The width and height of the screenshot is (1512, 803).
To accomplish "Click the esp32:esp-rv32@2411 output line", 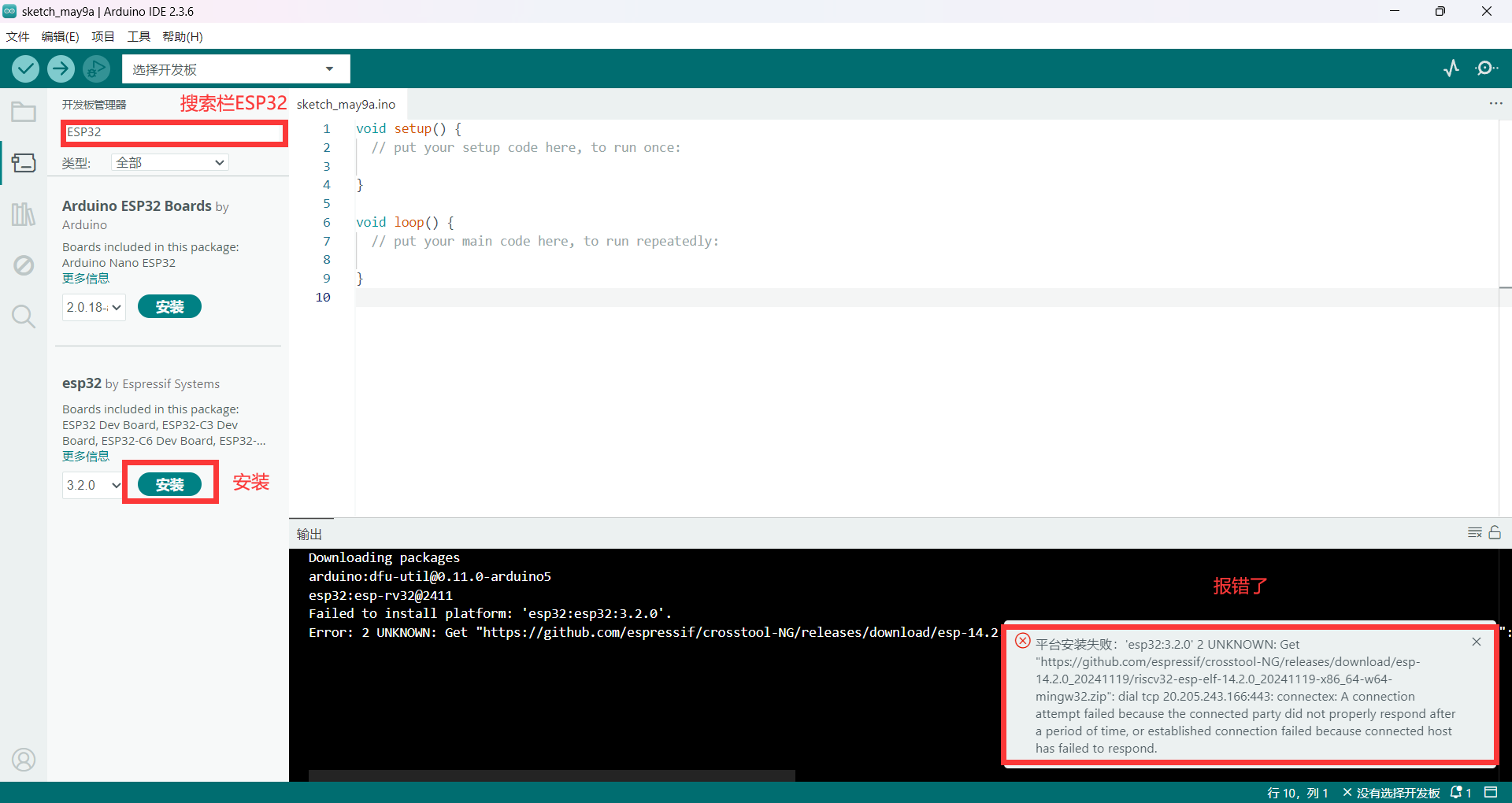I will (380, 595).
